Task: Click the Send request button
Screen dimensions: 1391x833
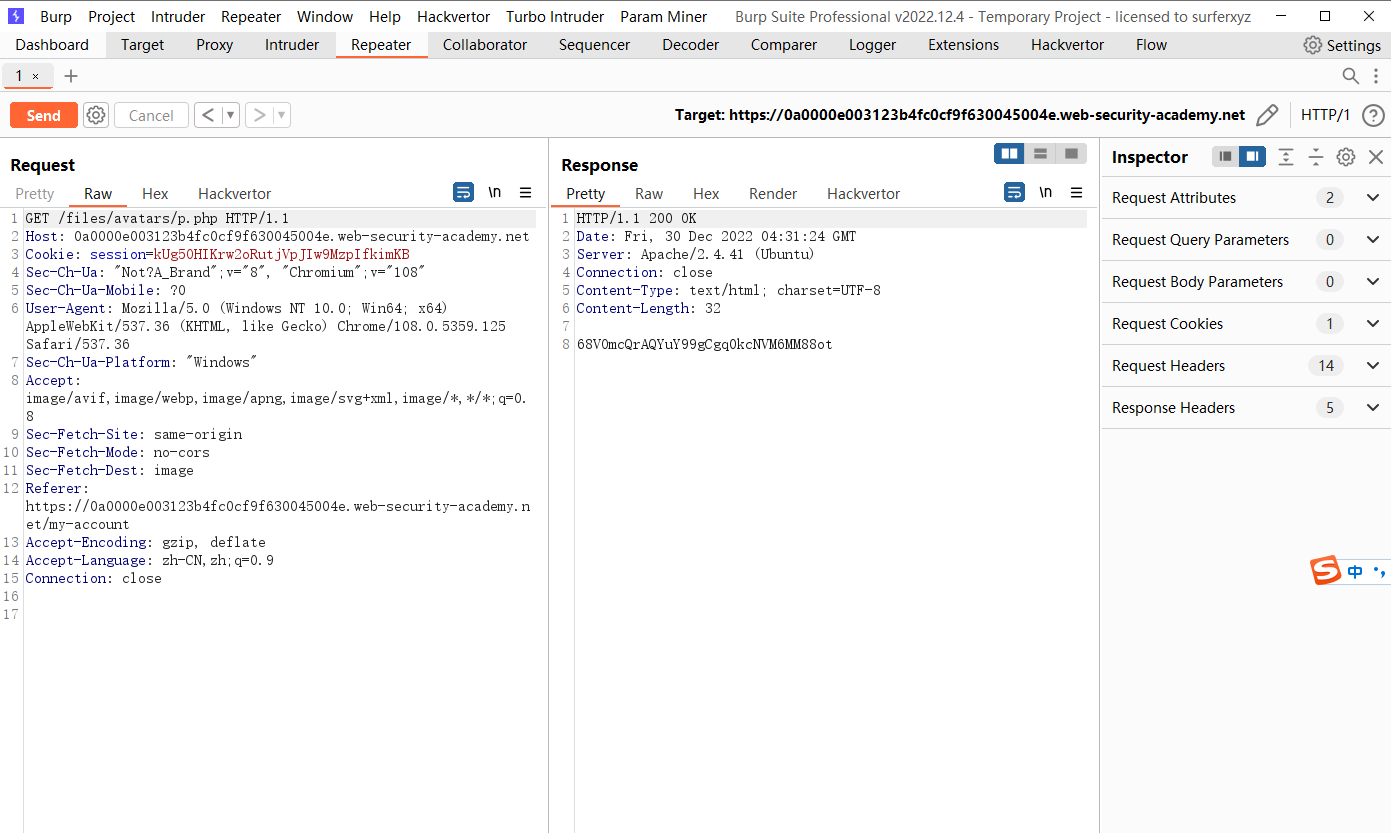Action: coord(43,115)
